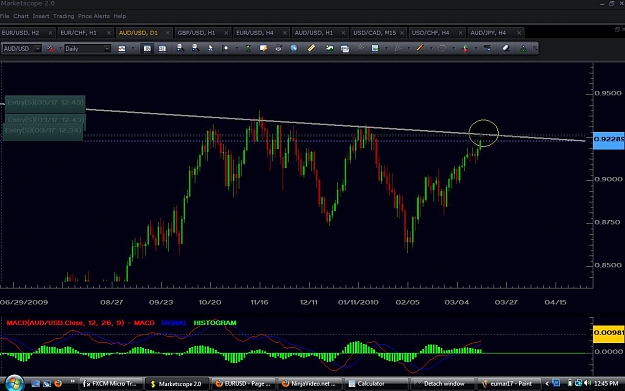This screenshot has width=625, height=391.
Task: Expand the ellipse shape dropdown arrow
Action: [453, 49]
